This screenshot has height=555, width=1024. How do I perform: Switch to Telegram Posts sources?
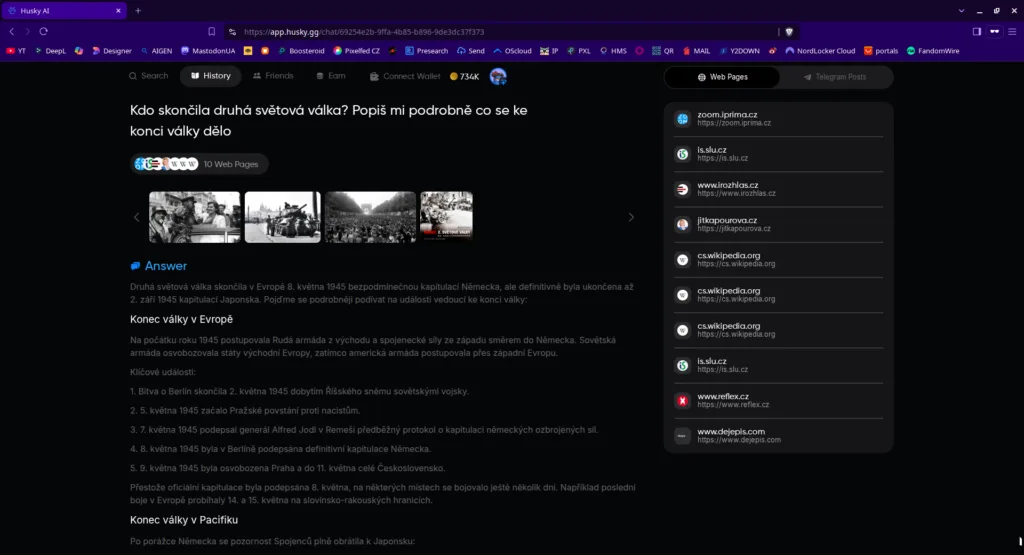(x=834, y=77)
